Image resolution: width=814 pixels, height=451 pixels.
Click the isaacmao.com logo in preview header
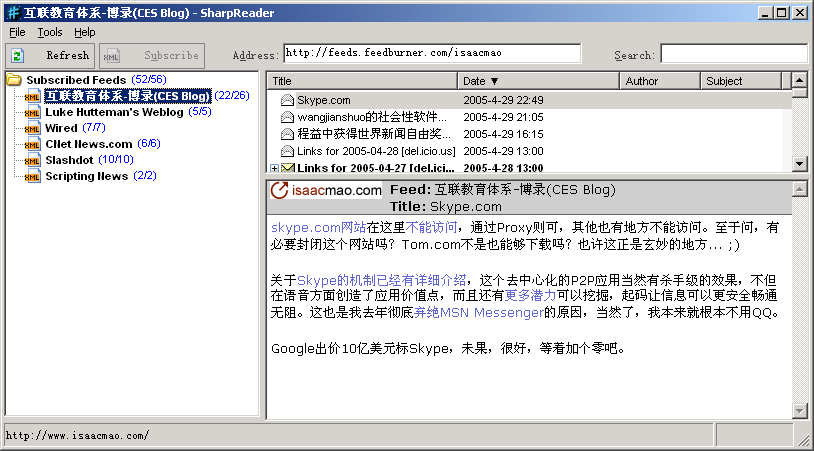(x=326, y=190)
